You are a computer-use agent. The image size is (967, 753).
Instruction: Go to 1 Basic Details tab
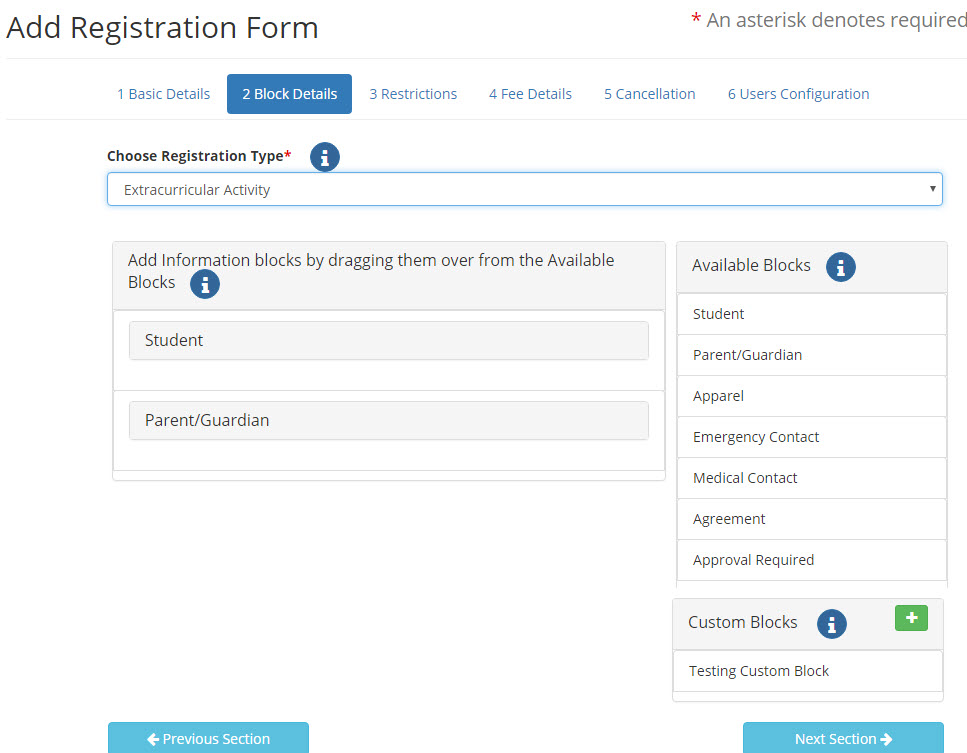163,94
